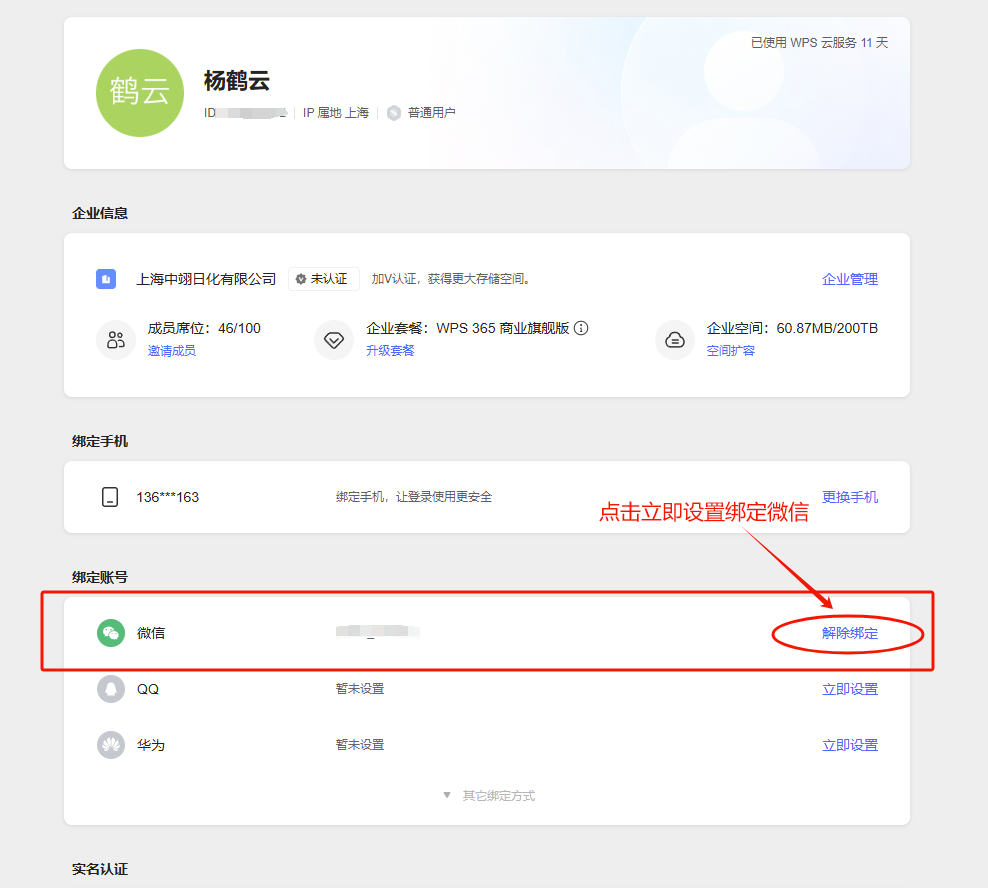Click the 普通用户 label

[x=432, y=113]
